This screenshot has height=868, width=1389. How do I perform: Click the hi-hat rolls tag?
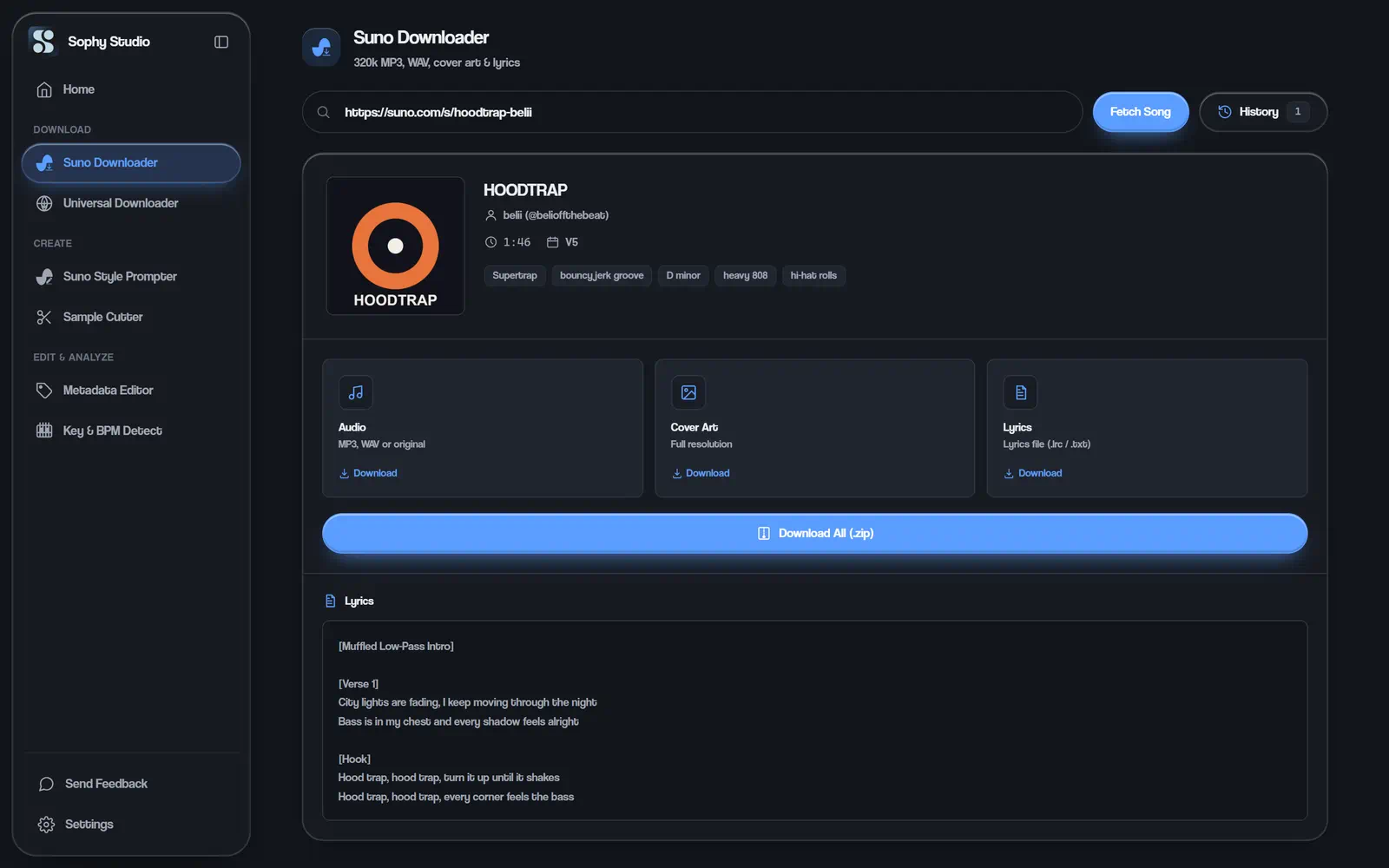click(813, 276)
